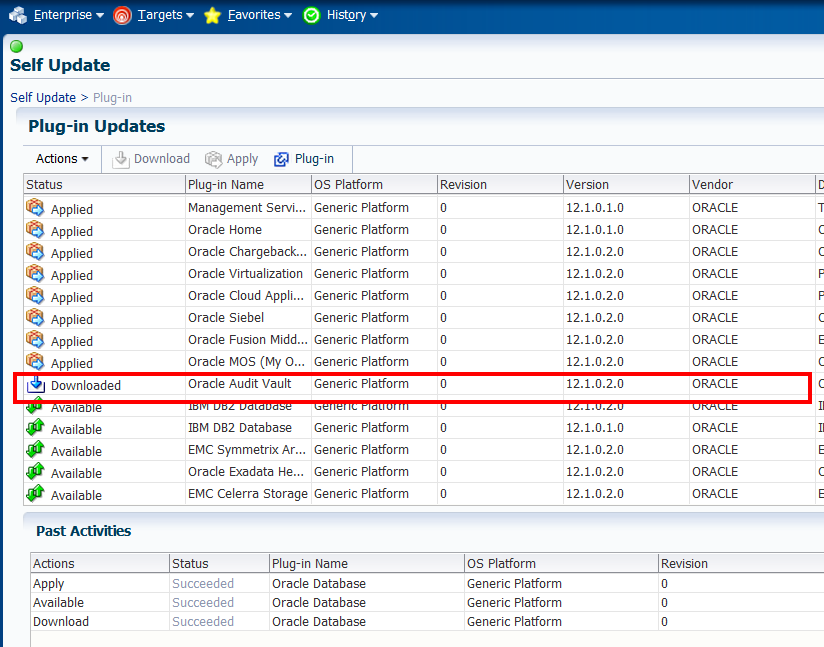Click the Plug-in icon in toolbar
The image size is (824, 647).
tap(281, 159)
